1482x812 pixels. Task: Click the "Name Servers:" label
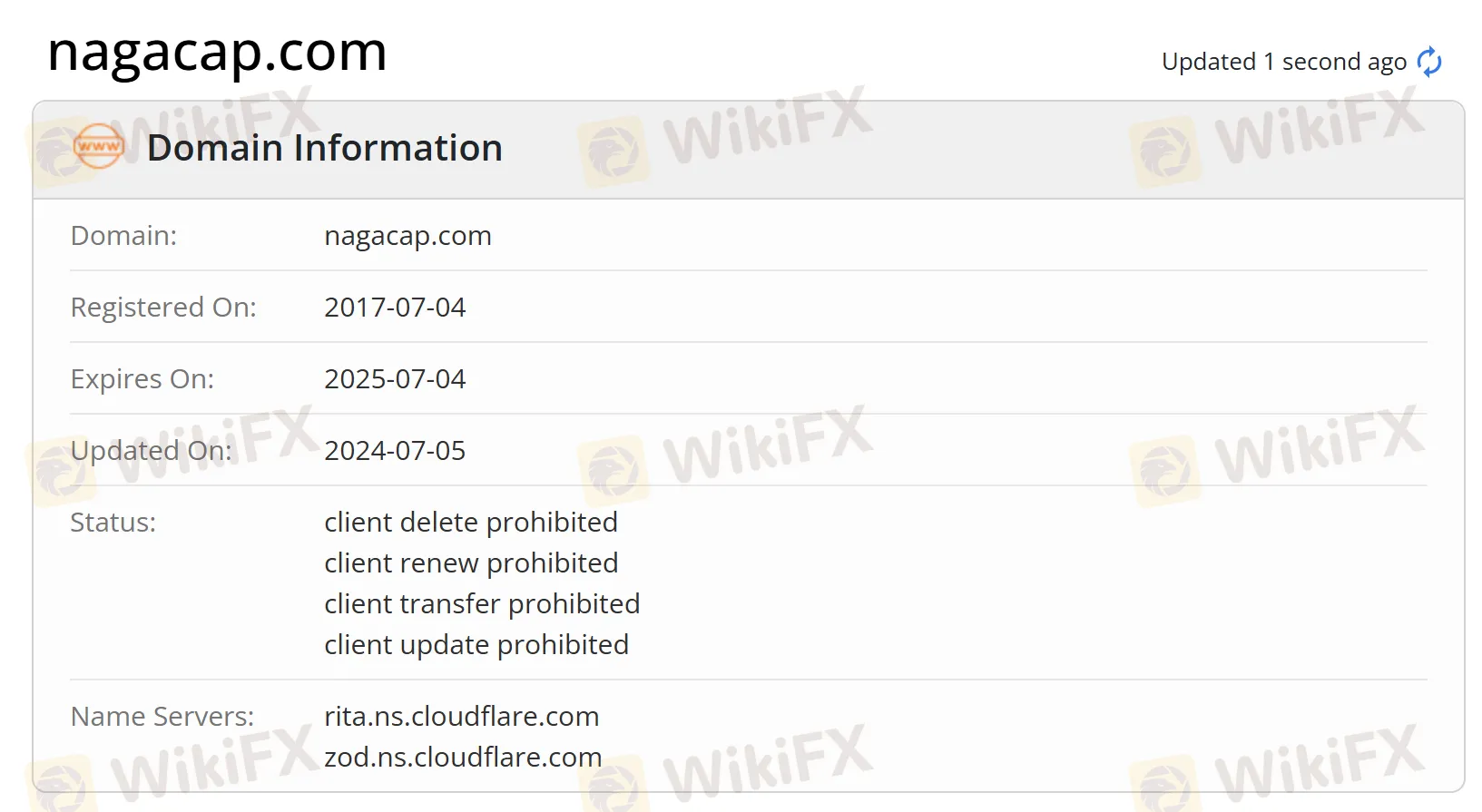pyautogui.click(x=162, y=717)
